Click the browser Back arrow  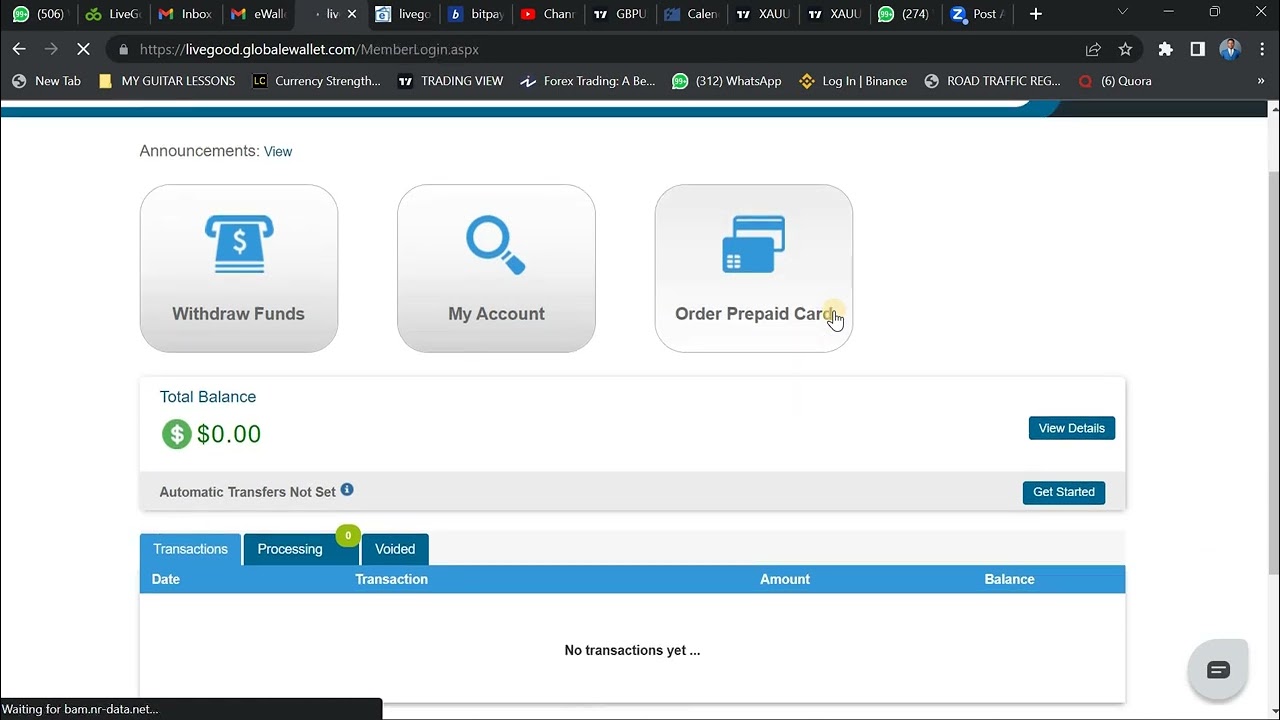[19, 49]
